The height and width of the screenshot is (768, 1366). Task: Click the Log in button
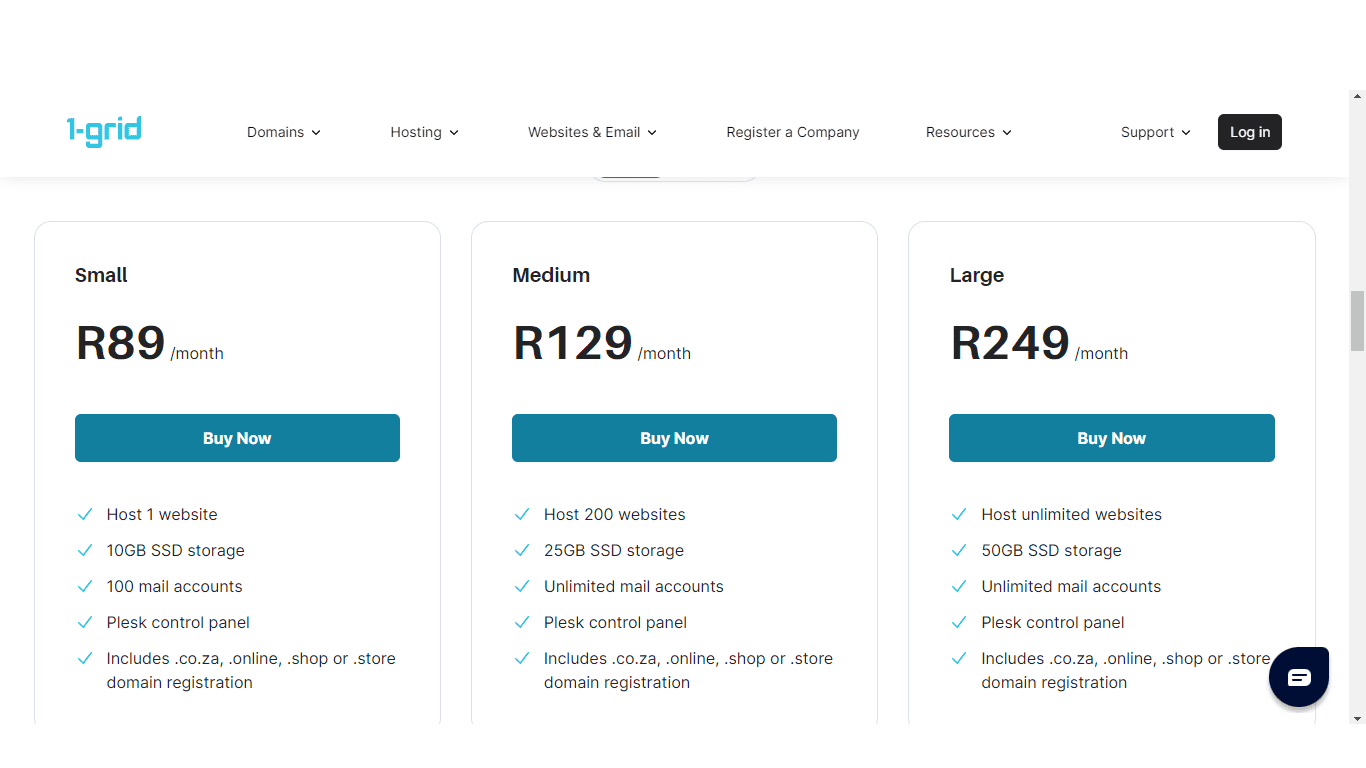tap(1250, 132)
